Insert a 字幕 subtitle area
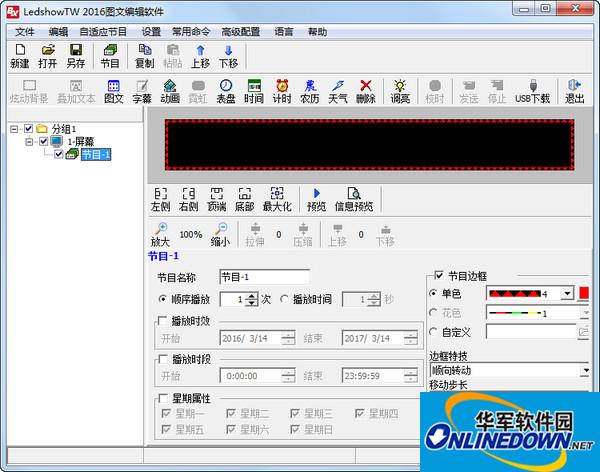This screenshot has width=600, height=472. click(x=142, y=91)
